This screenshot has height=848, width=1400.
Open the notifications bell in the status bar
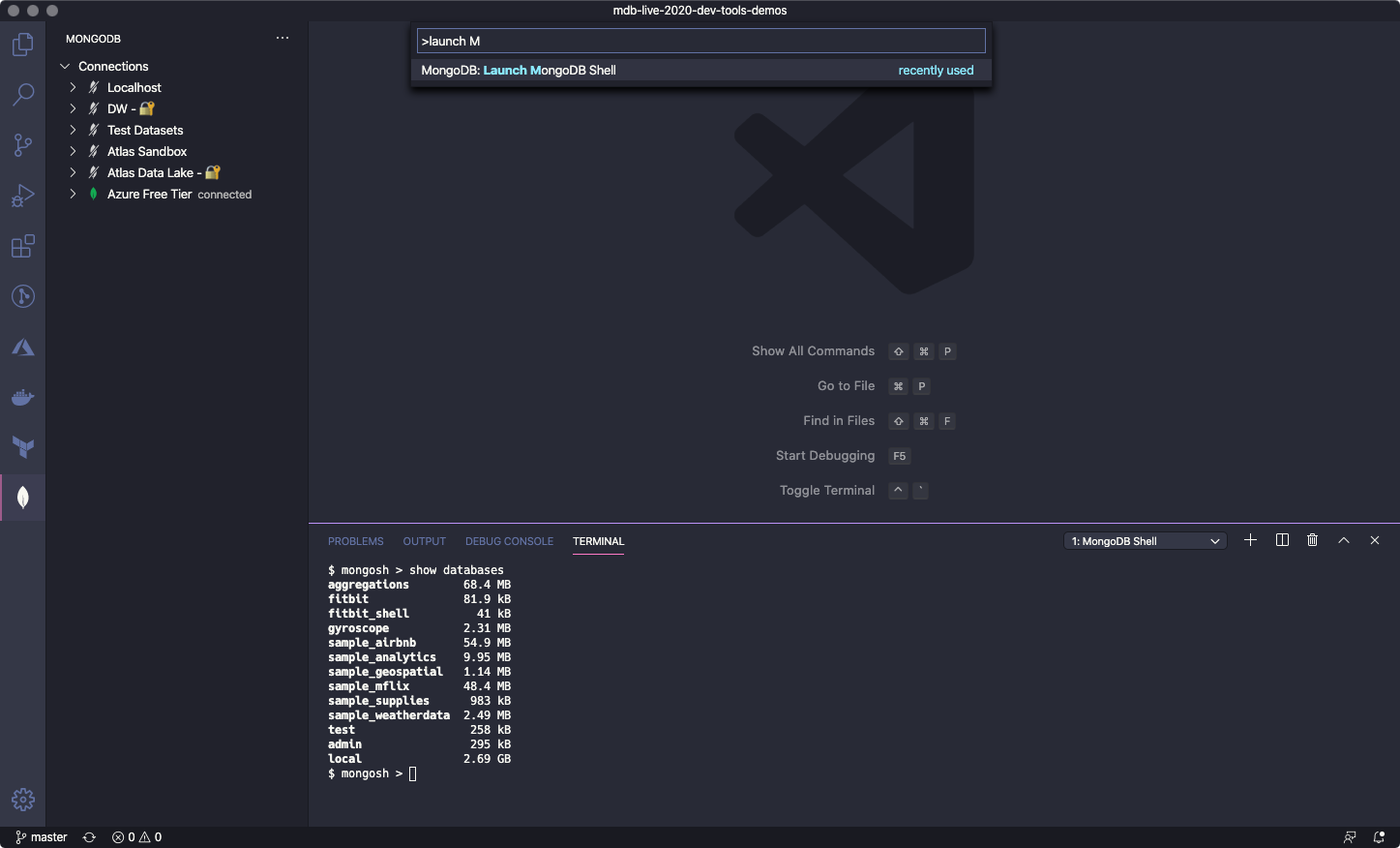[x=1379, y=837]
